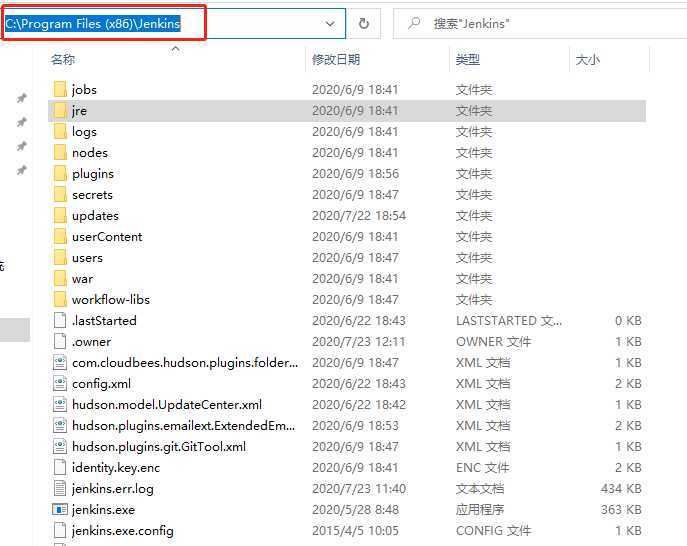
Task: Click the 2020/7/22 18:54 date of updates
Action: tap(359, 216)
